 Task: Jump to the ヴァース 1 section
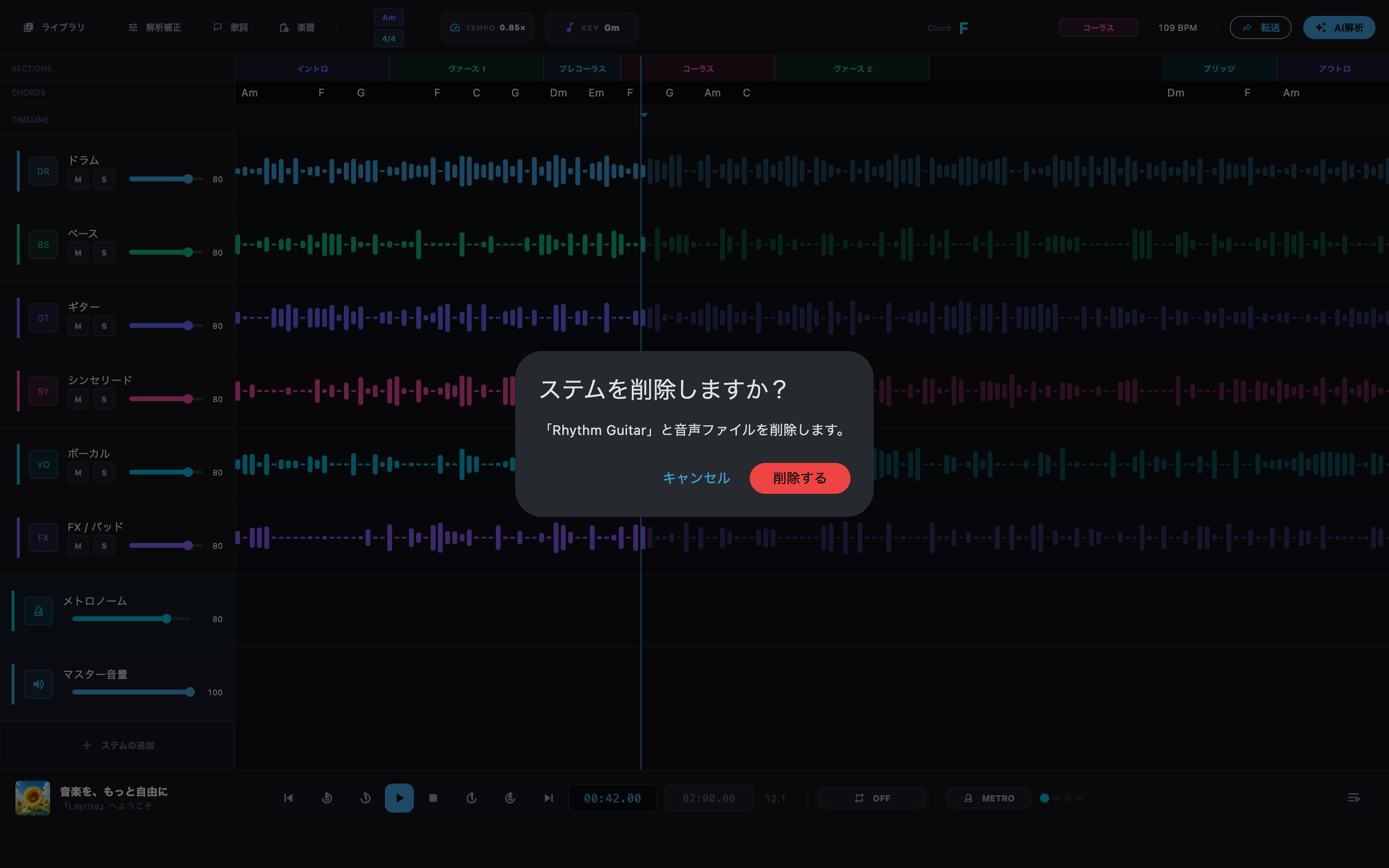(467, 69)
